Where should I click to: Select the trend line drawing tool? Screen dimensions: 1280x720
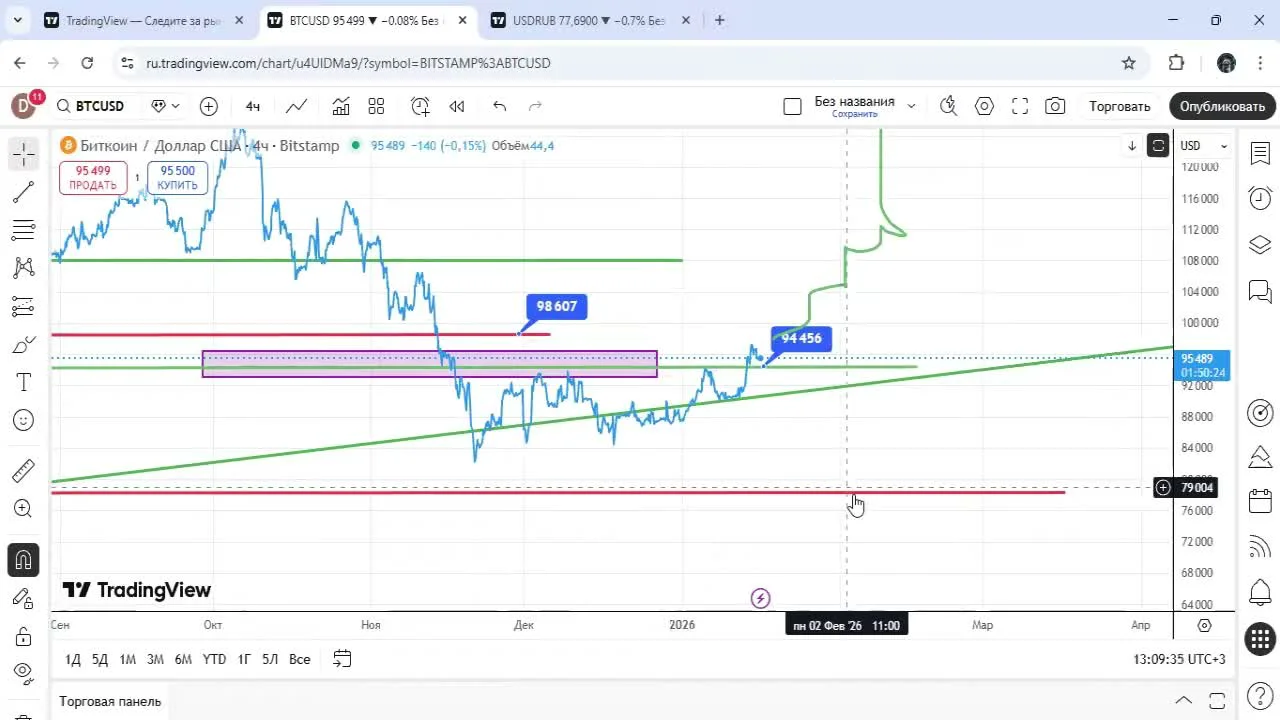coord(23,192)
